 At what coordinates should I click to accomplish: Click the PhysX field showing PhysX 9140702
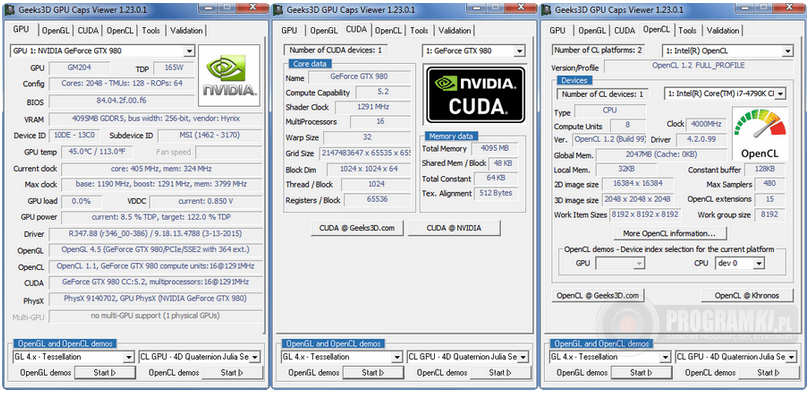[155, 299]
